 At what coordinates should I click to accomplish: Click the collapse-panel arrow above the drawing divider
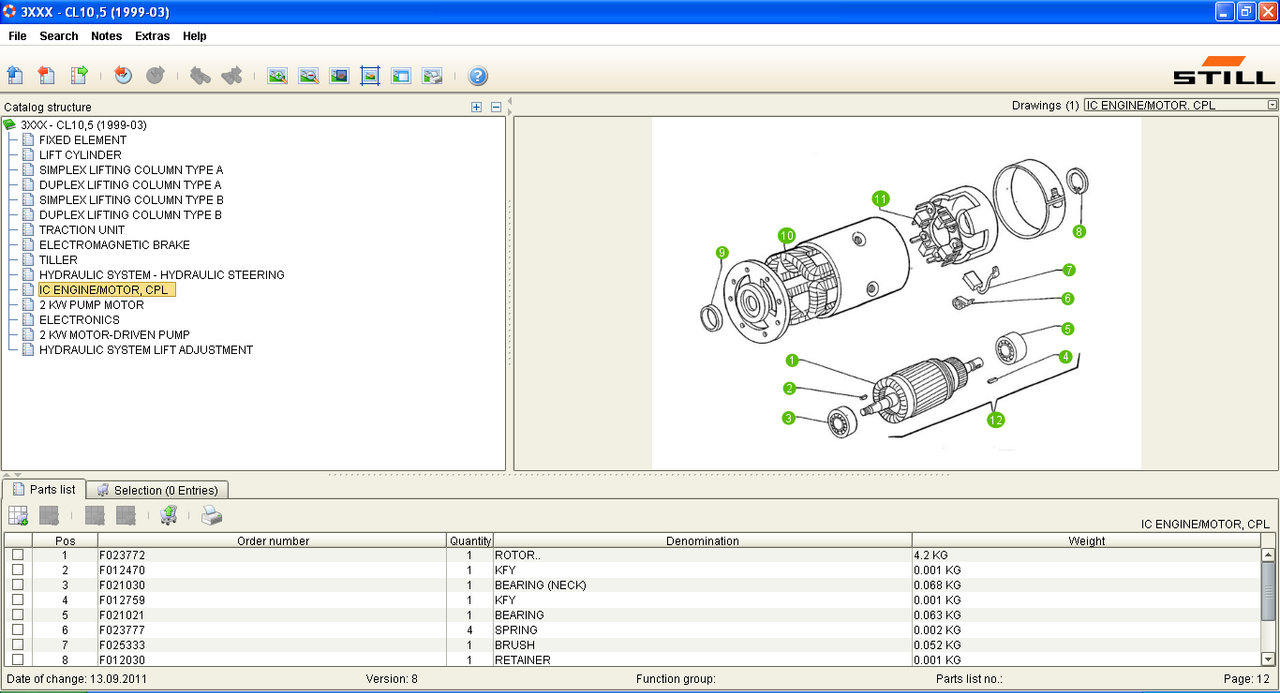tap(509, 101)
